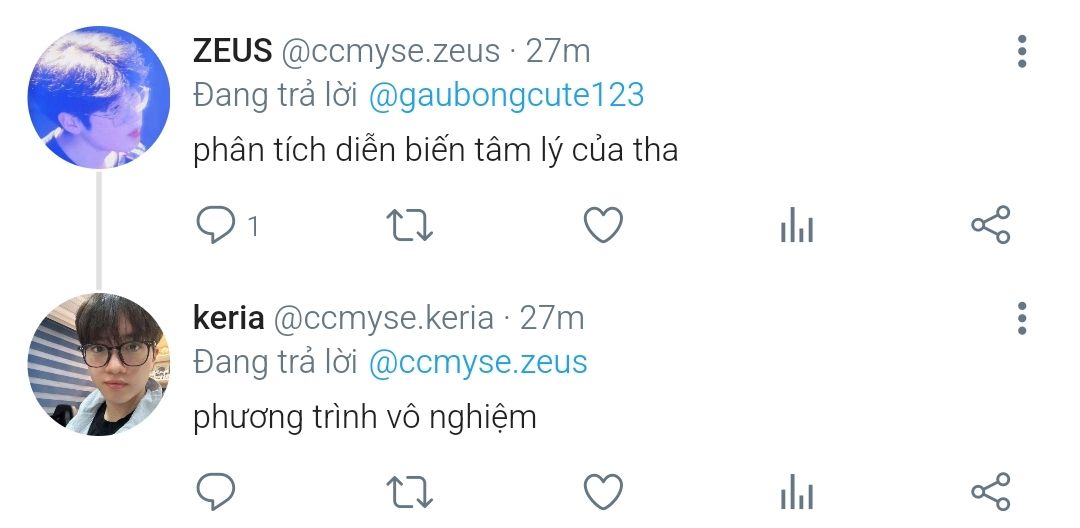Share keria's tweet

click(991, 492)
